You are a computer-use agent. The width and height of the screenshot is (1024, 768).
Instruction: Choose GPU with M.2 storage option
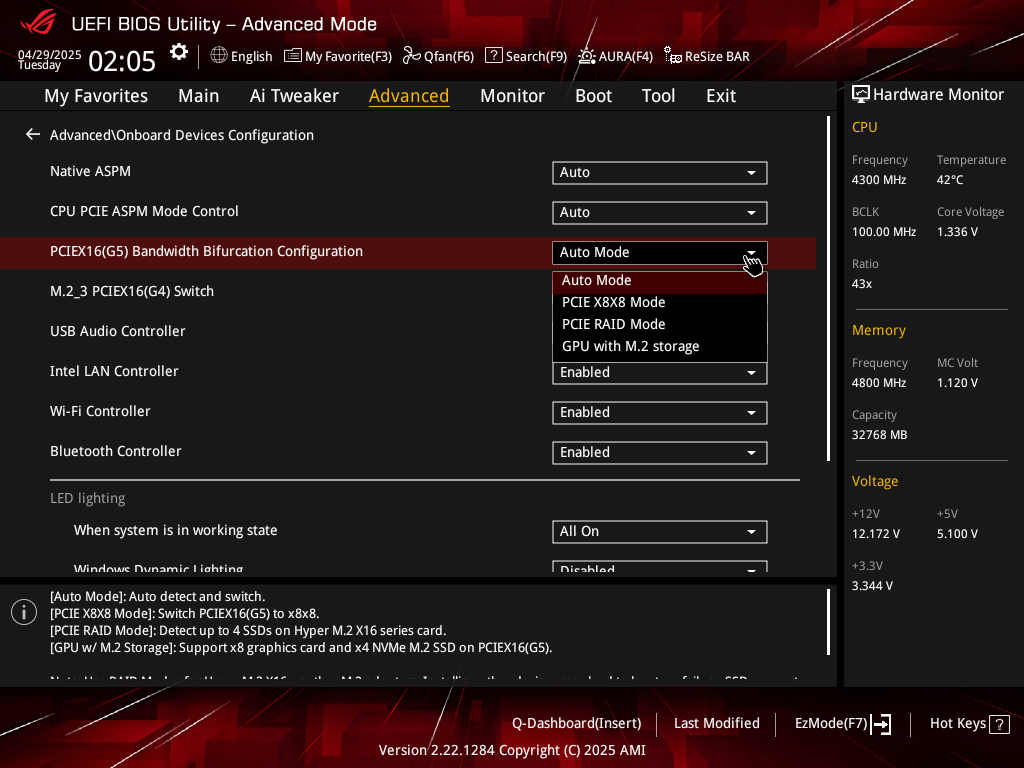point(660,347)
